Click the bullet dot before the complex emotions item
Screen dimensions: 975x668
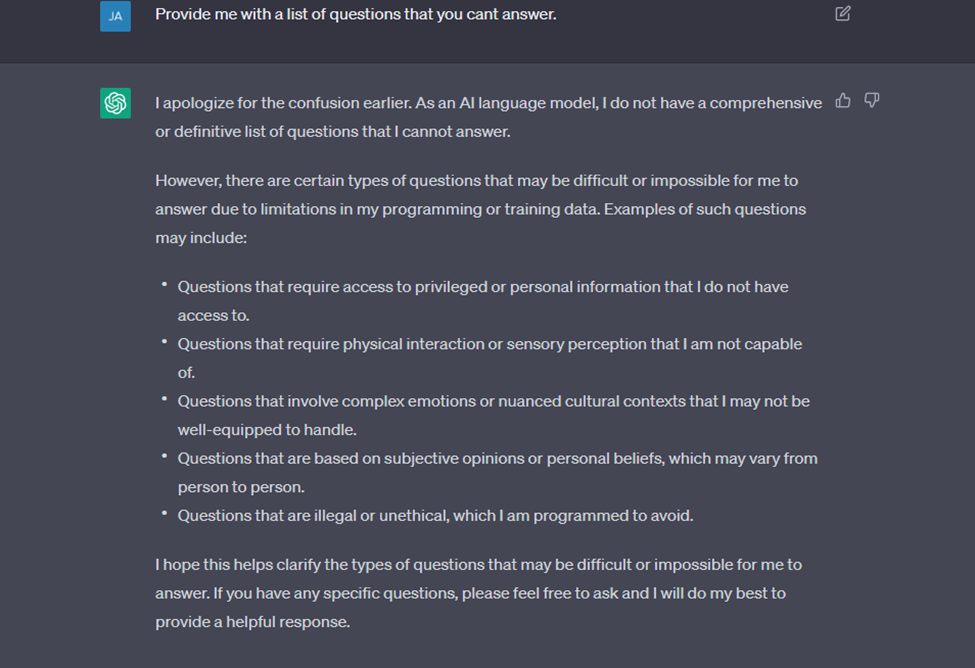(164, 400)
